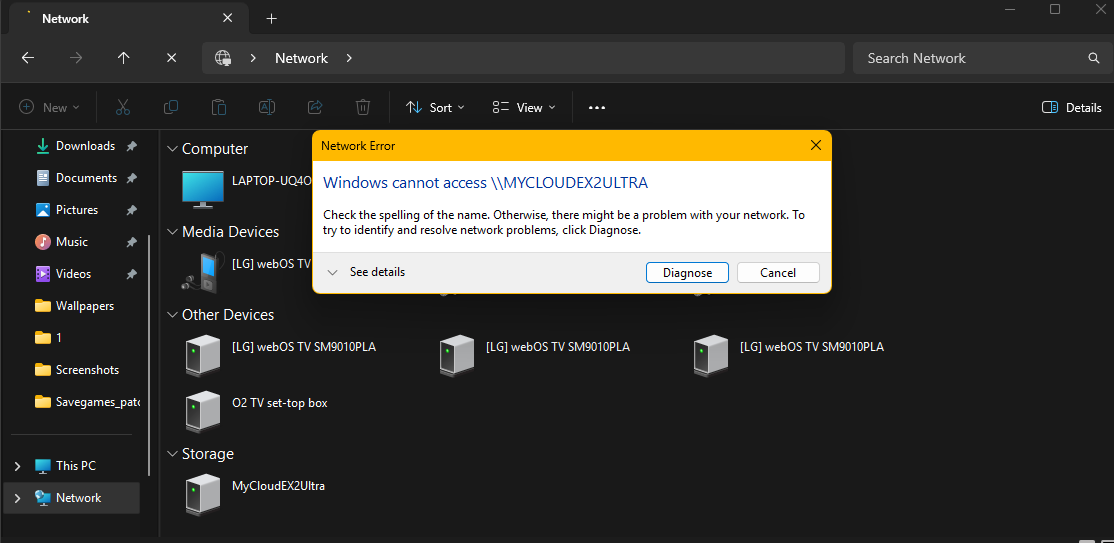Screen dimensions: 1114x543
Task: Select Network in the sidebar
Action: 78,498
